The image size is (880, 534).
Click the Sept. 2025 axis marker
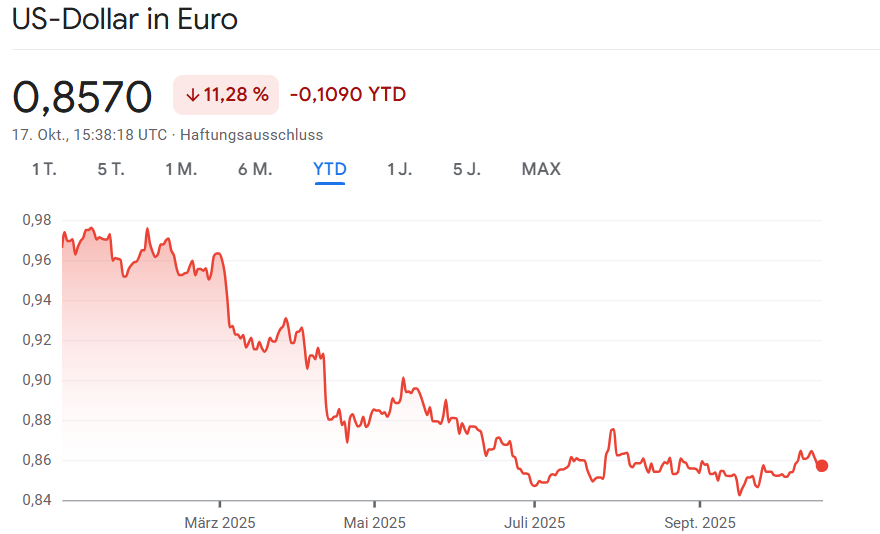pos(700,522)
